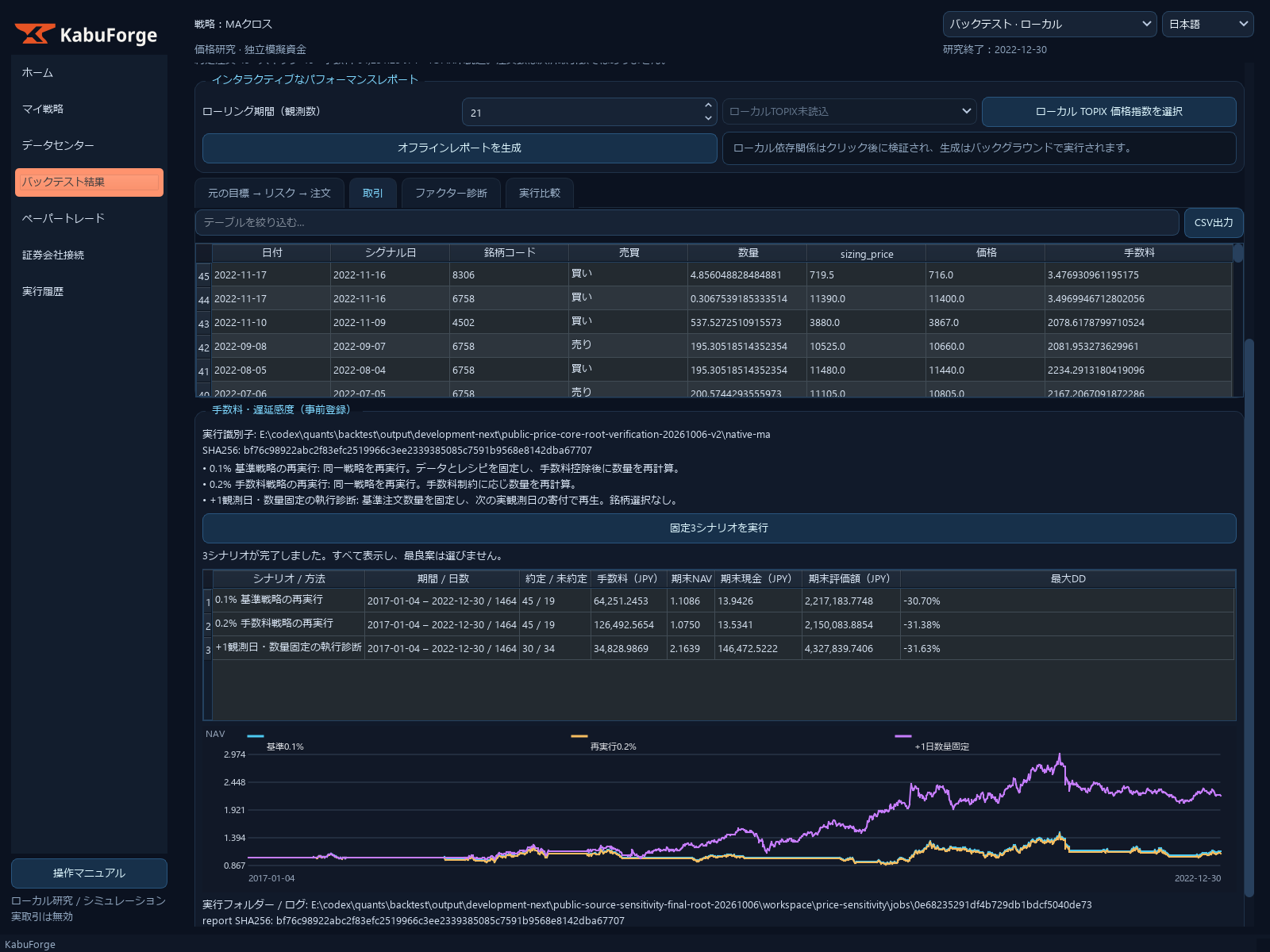The image size is (1270, 952).
Task: Run 固定3シナリオを実行 button
Action: point(719,528)
